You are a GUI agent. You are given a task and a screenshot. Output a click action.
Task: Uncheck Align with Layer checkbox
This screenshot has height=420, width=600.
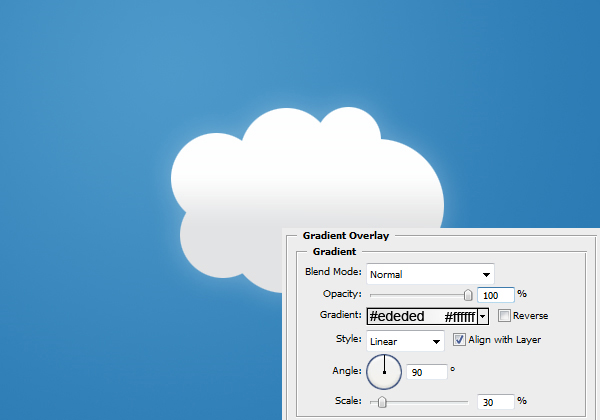pos(459,340)
